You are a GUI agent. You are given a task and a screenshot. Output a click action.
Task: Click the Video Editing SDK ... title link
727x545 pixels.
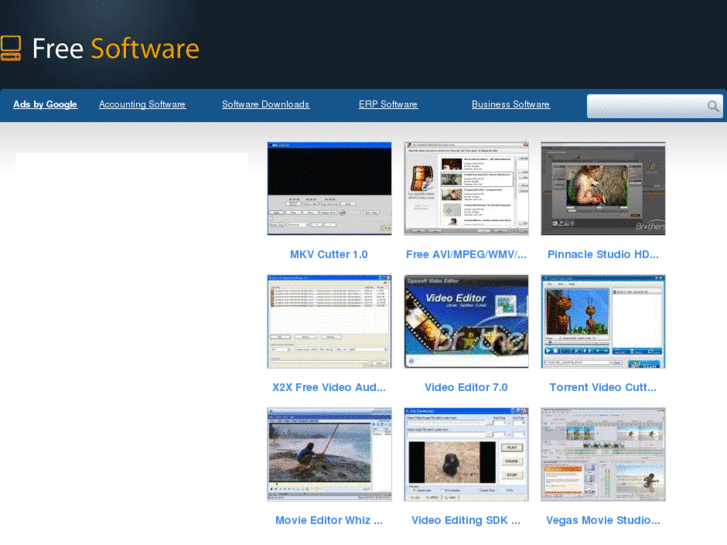[466, 520]
